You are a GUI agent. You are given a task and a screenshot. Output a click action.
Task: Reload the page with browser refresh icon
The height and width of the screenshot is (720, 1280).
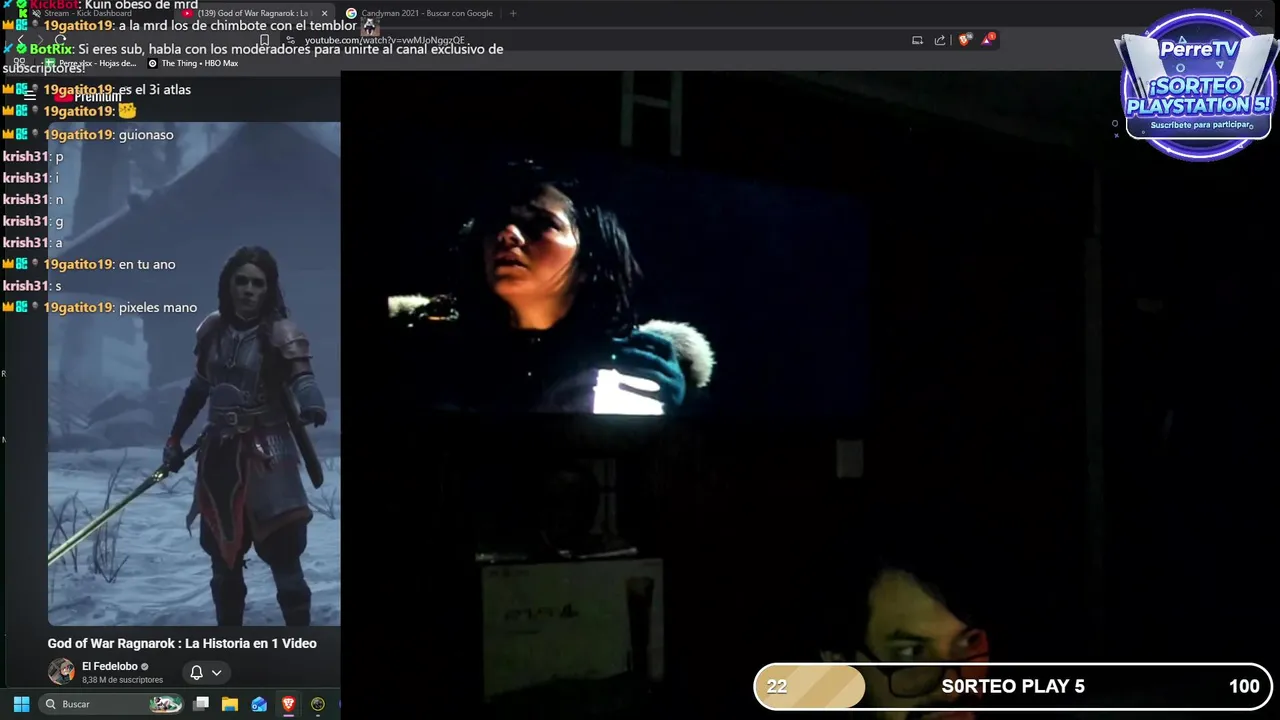click(61, 40)
